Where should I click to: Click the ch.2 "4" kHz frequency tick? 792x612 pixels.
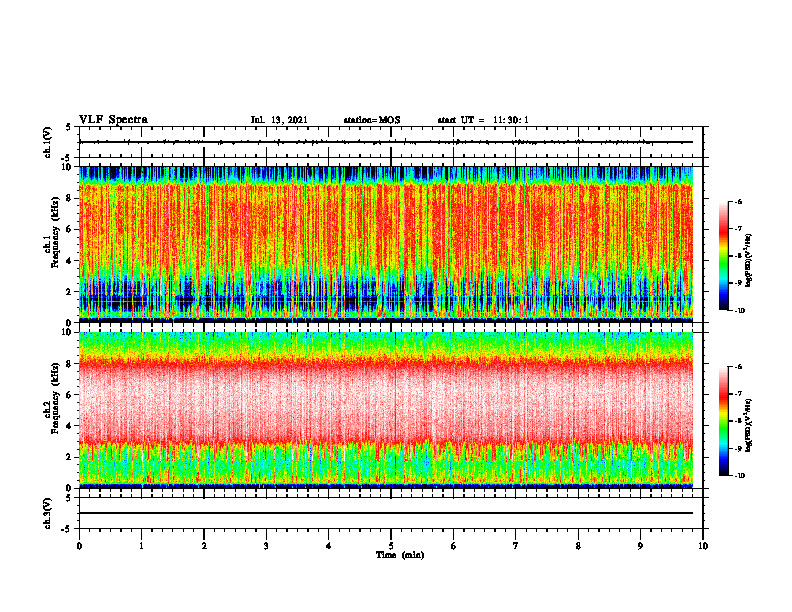(x=70, y=426)
